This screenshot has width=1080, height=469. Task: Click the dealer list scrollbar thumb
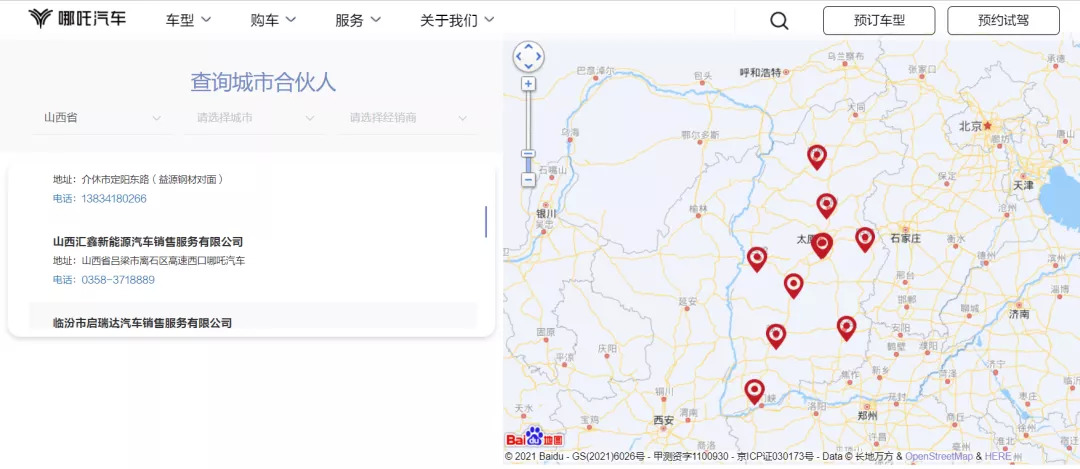click(x=486, y=221)
